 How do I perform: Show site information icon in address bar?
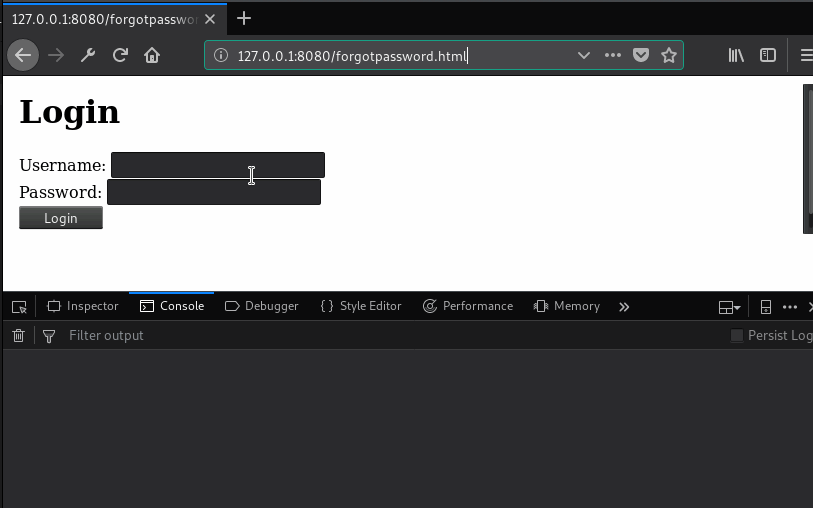click(x=221, y=55)
